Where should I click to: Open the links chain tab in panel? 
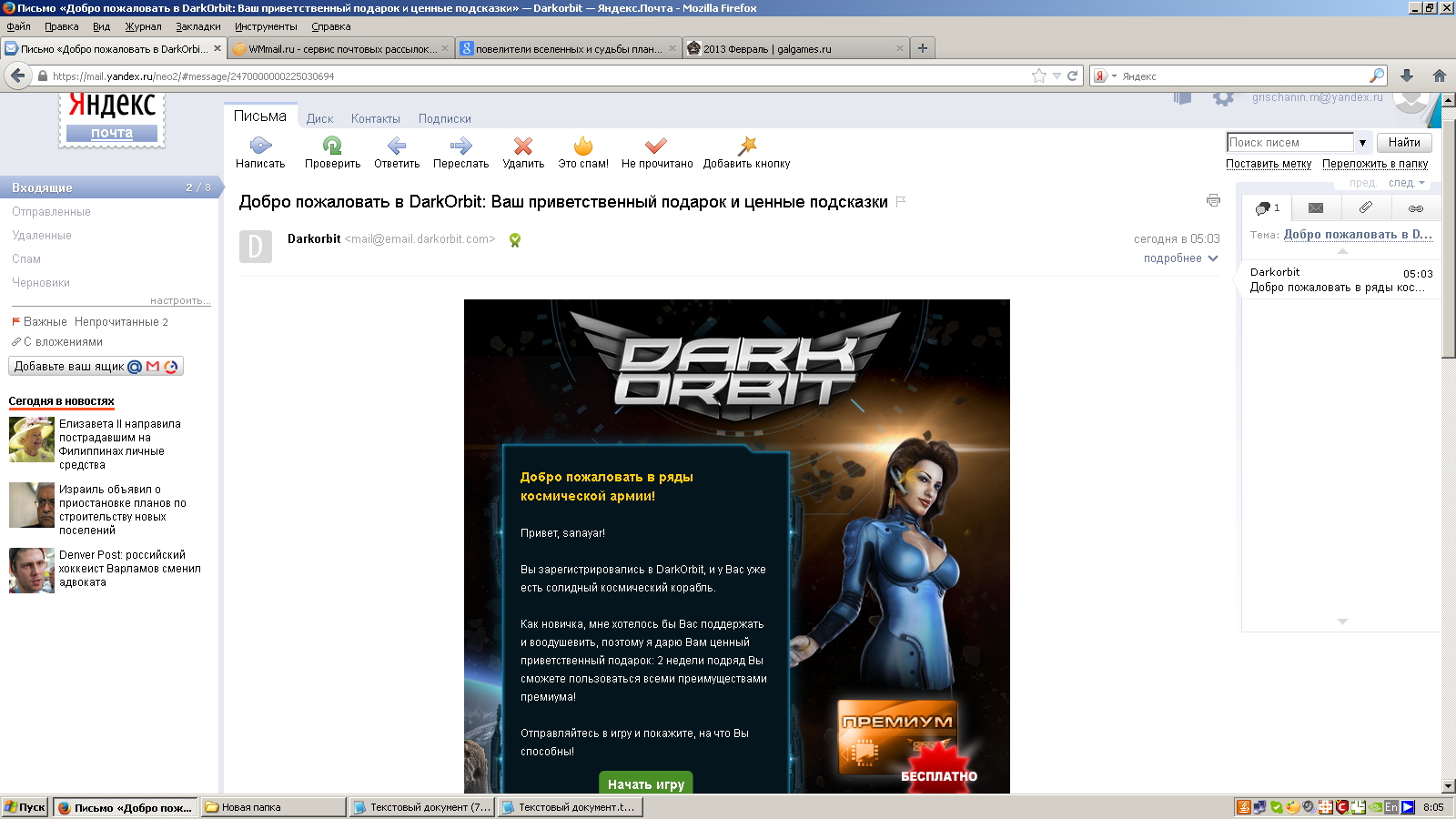[1416, 208]
